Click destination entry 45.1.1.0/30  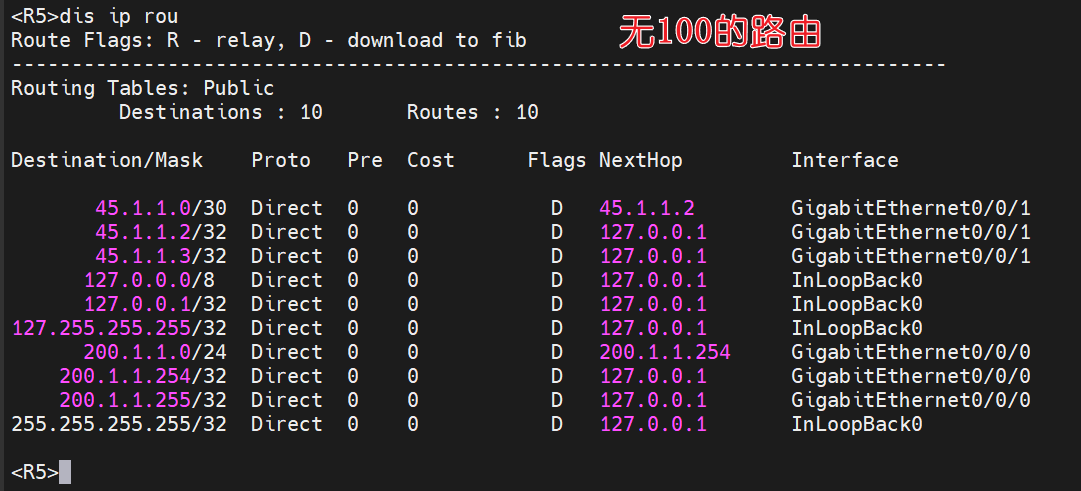[x=160, y=208]
